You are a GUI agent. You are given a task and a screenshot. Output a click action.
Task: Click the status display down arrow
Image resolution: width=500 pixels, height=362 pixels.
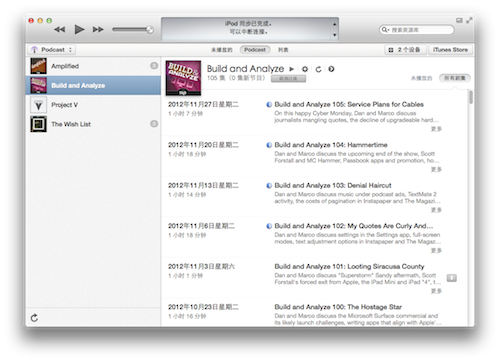point(335,35)
